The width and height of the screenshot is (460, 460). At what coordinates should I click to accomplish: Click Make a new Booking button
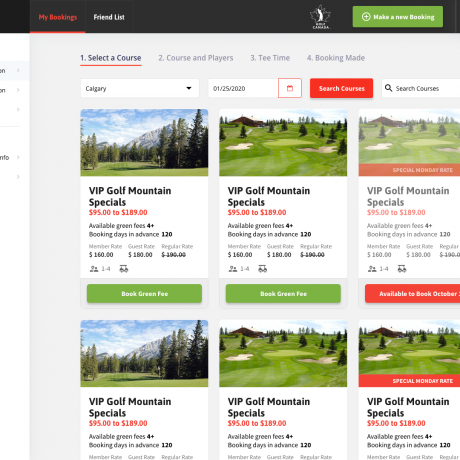tap(398, 17)
